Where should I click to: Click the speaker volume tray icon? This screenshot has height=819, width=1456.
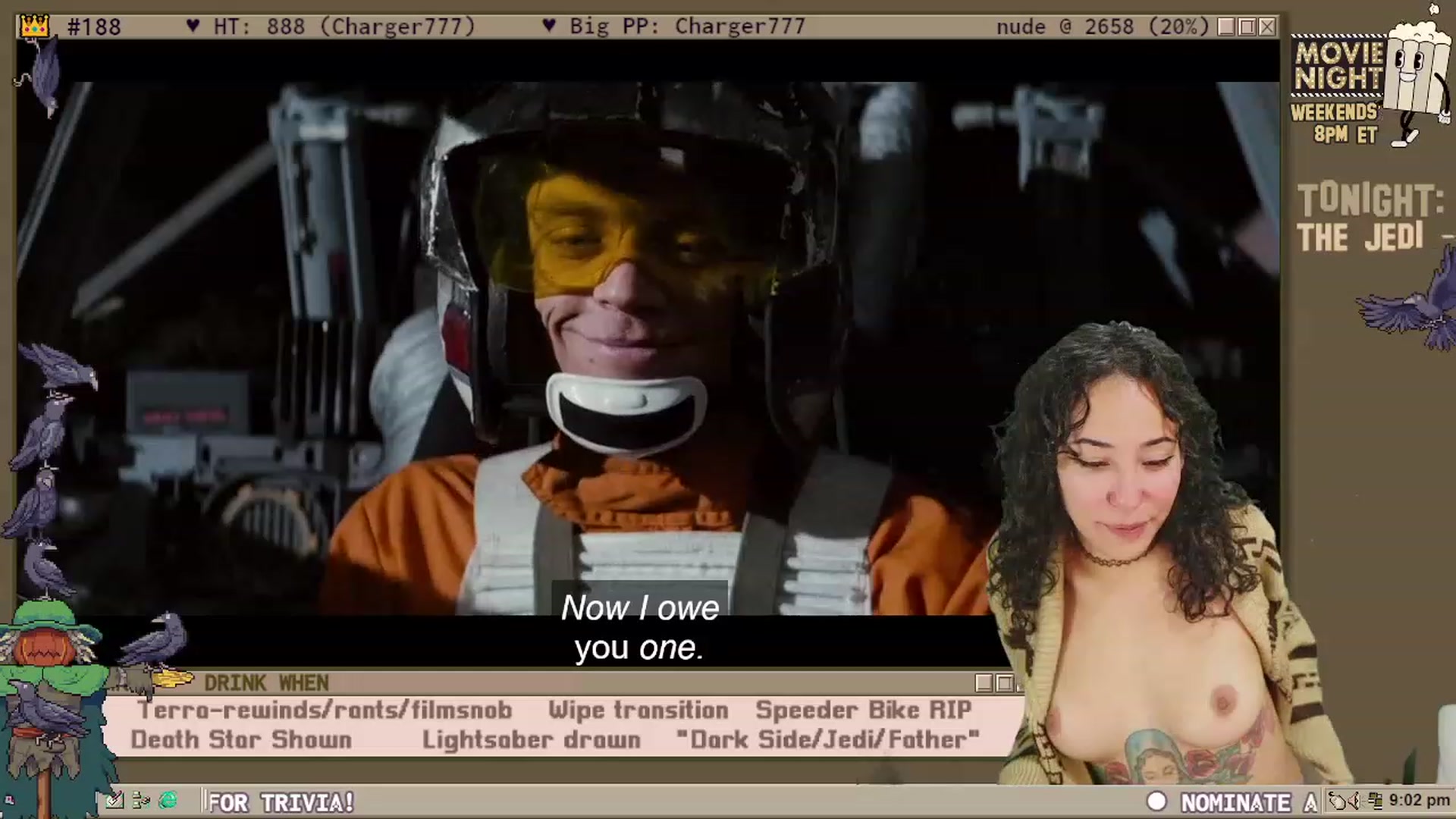pos(1355,801)
